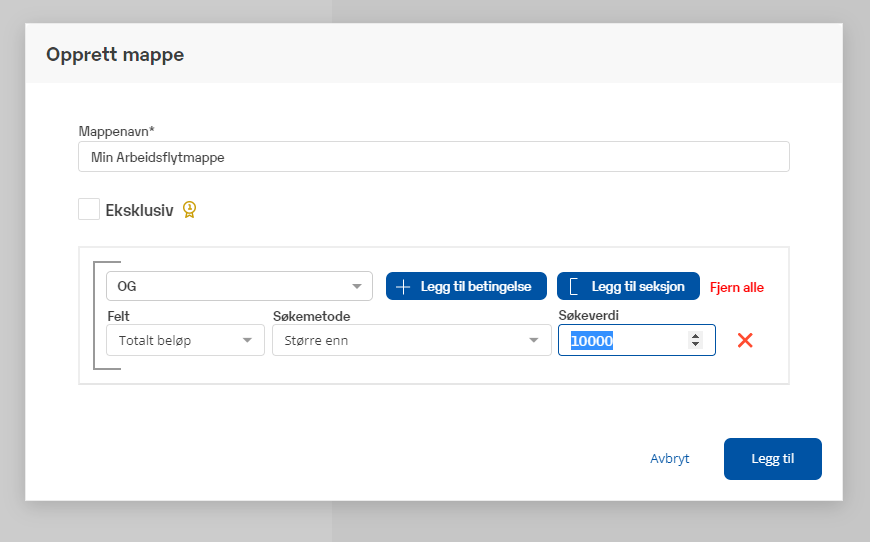Confirm with the Legg til button

[772, 459]
